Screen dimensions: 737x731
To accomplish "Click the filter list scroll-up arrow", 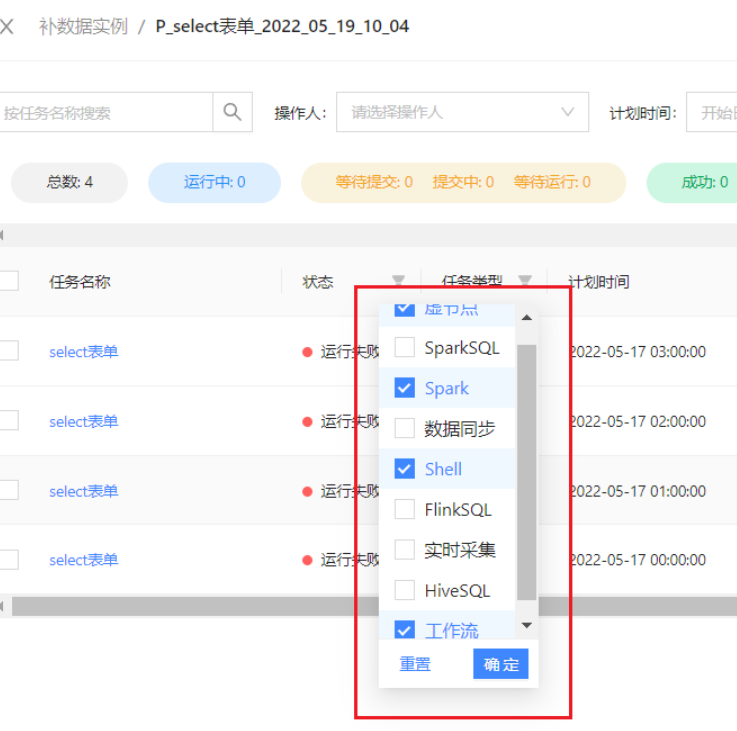I will point(526,318).
